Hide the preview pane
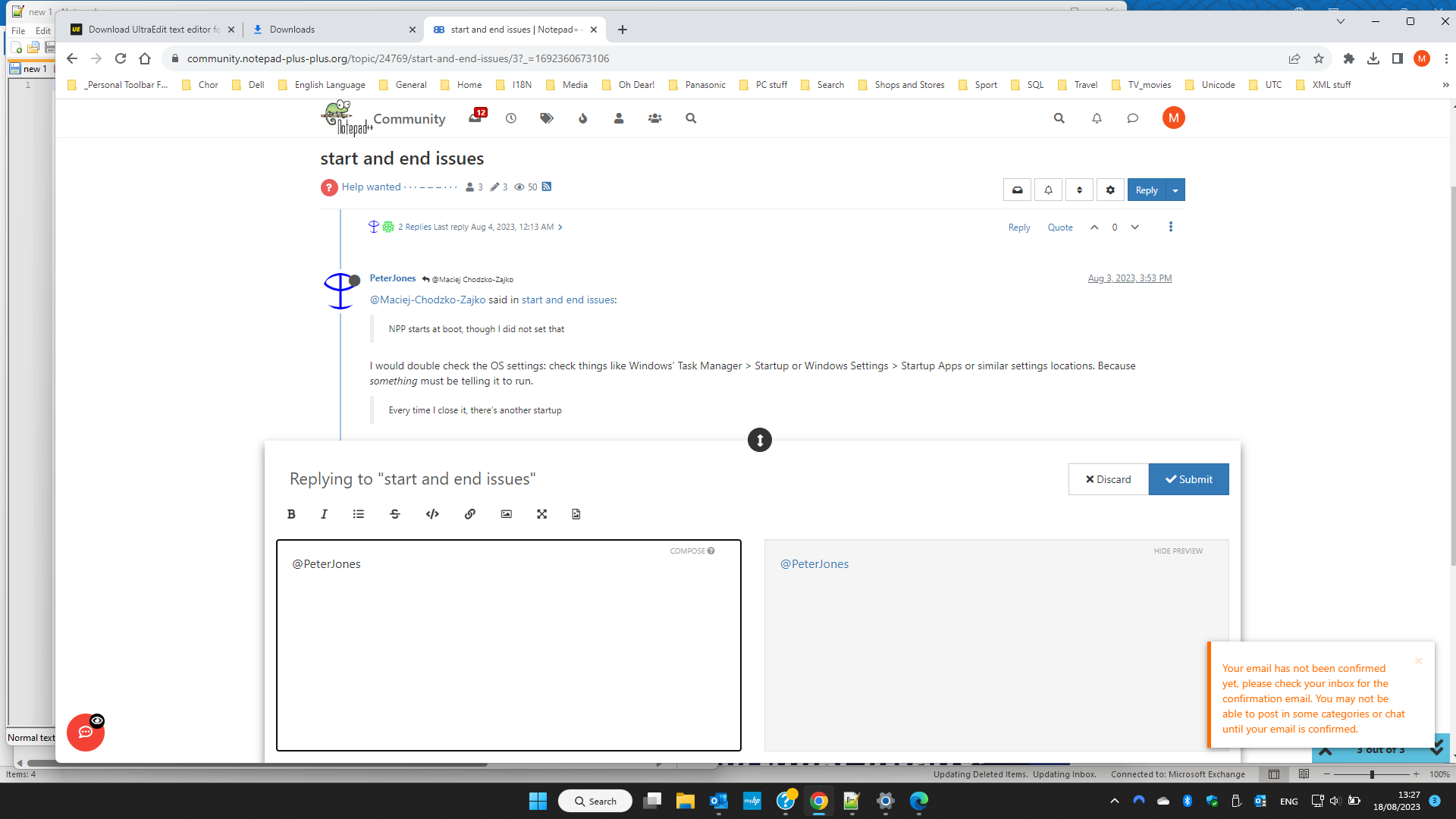1456x819 pixels. pyautogui.click(x=1178, y=551)
